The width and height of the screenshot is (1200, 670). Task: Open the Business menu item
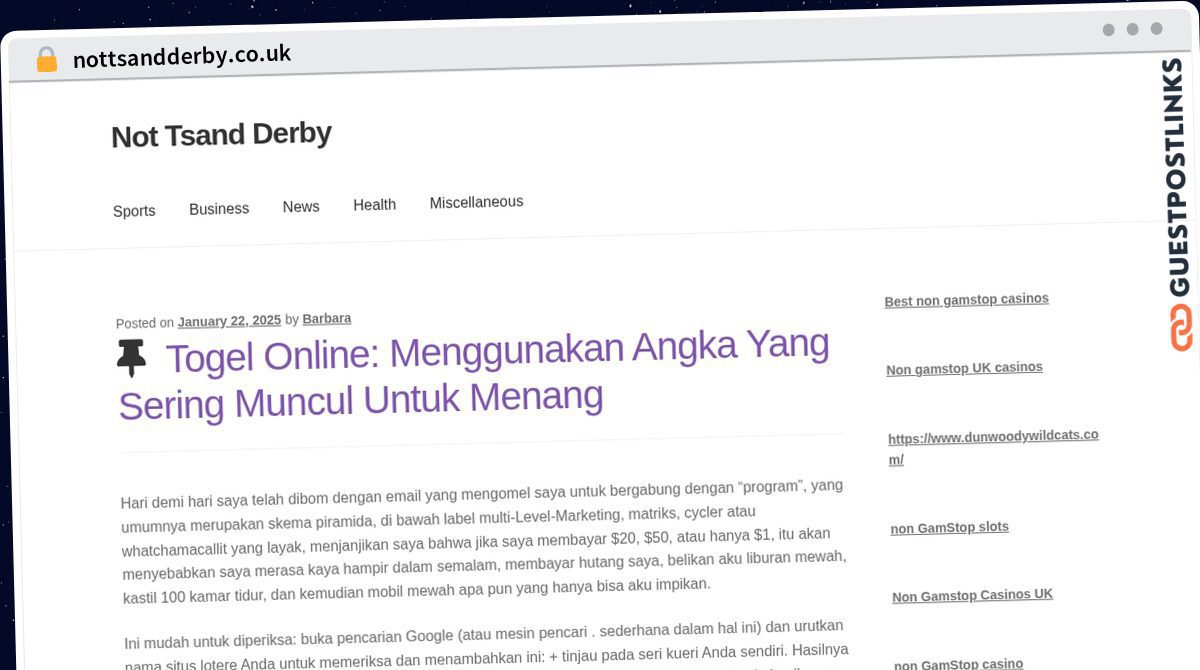pos(219,209)
